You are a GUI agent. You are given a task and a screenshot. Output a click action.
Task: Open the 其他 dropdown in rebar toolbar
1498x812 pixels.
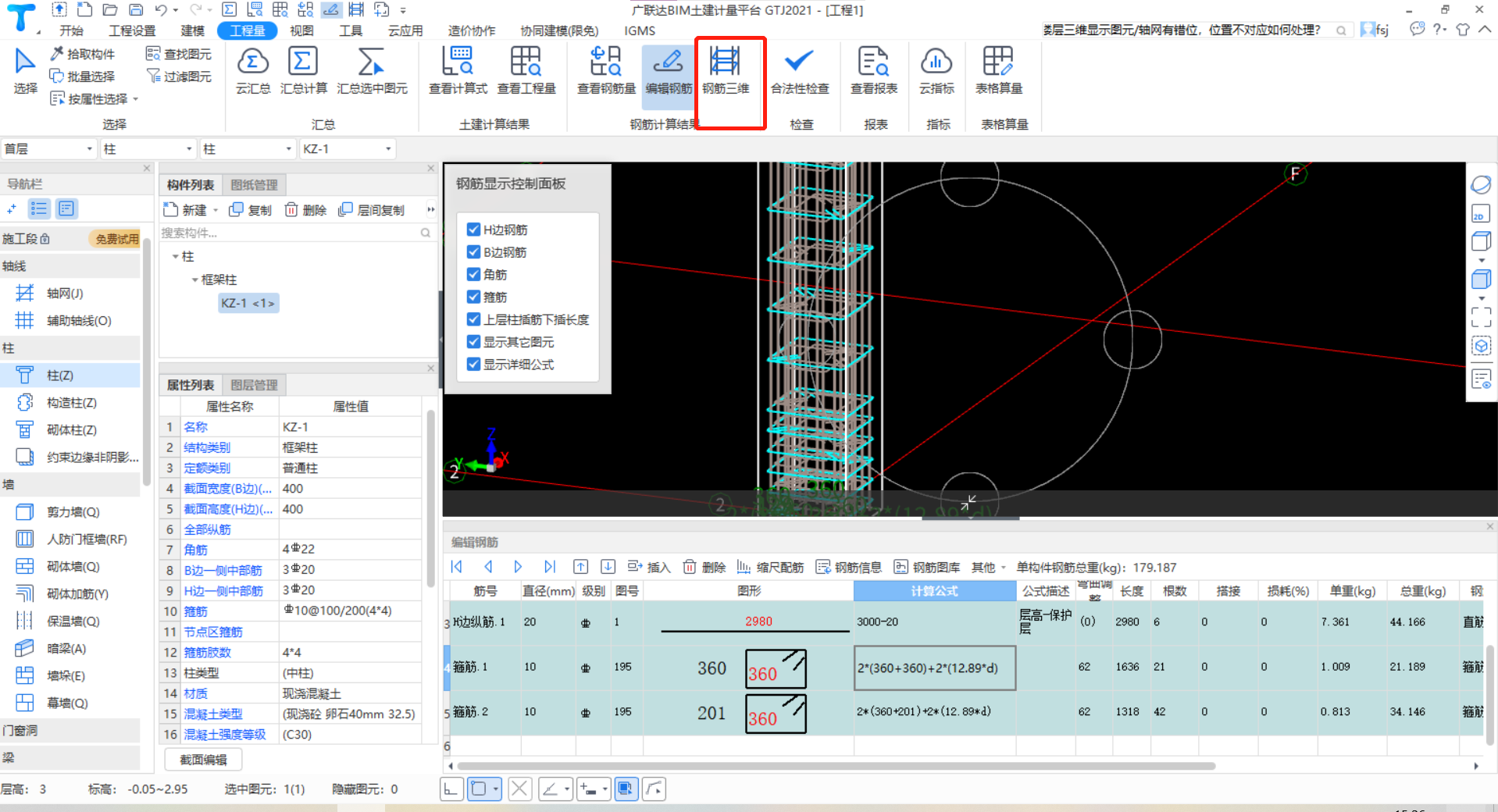(x=988, y=567)
